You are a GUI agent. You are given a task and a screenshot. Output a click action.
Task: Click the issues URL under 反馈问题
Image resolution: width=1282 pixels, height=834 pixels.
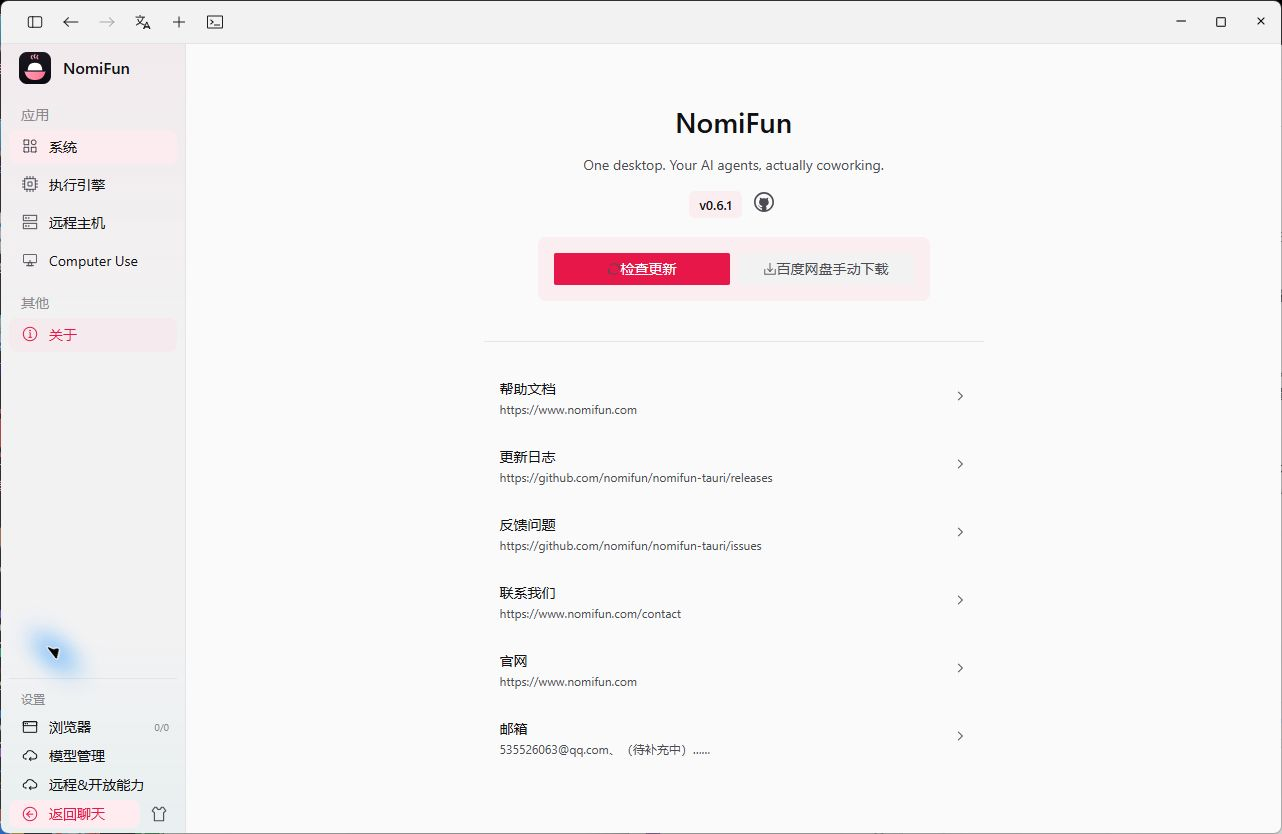tap(631, 546)
